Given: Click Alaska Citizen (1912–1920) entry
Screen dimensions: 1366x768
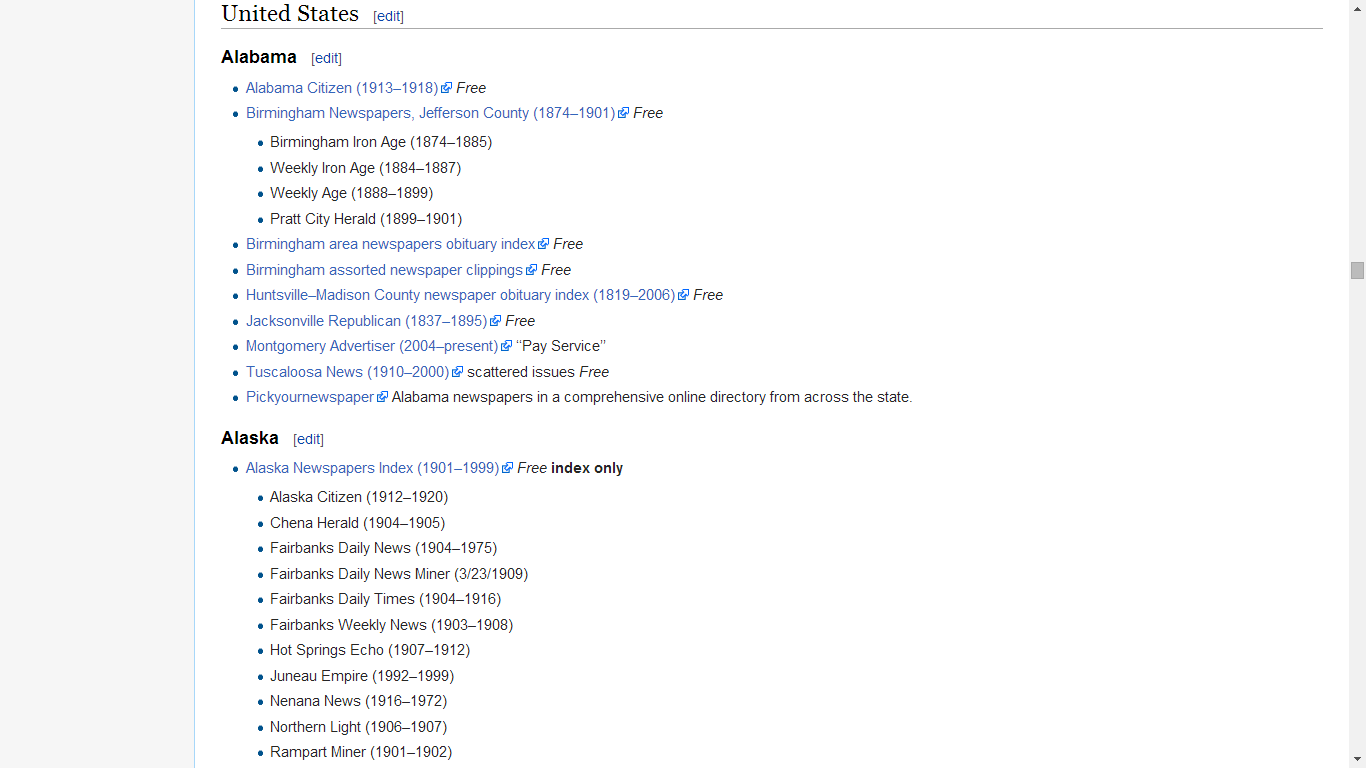Looking at the screenshot, I should point(359,497).
